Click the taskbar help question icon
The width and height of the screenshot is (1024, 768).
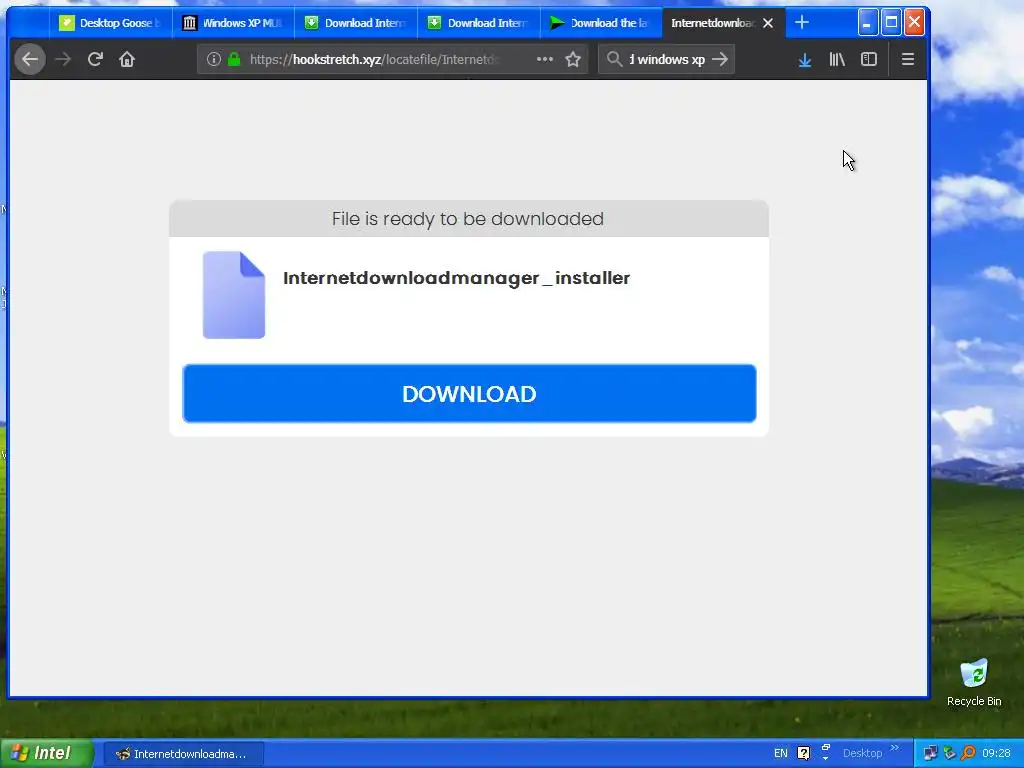pyautogui.click(x=804, y=753)
